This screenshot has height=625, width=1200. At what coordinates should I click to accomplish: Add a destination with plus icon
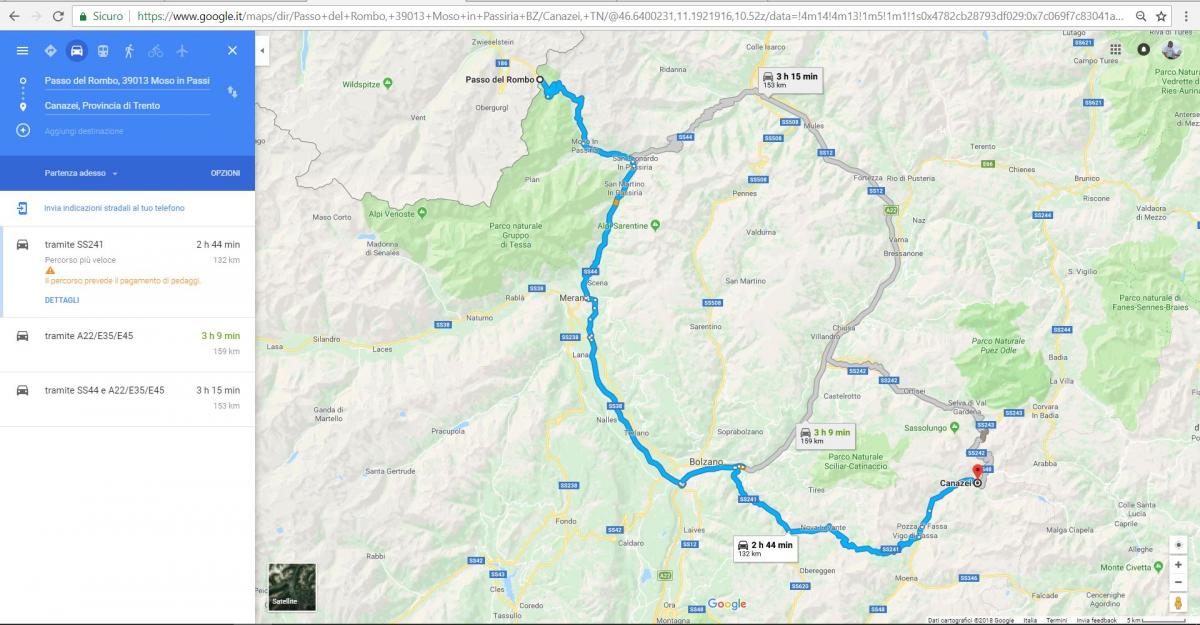tap(22, 131)
